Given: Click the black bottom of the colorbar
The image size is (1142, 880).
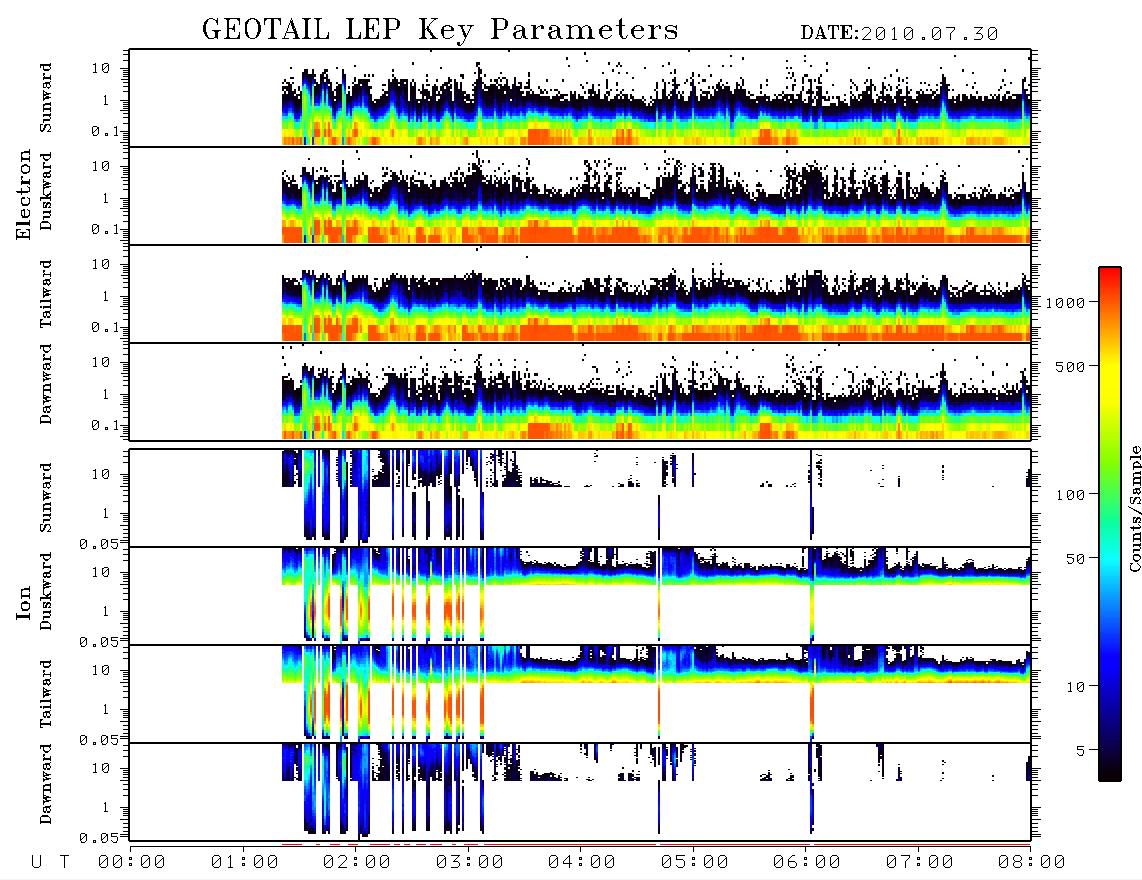Looking at the screenshot, I should click(x=1110, y=771).
